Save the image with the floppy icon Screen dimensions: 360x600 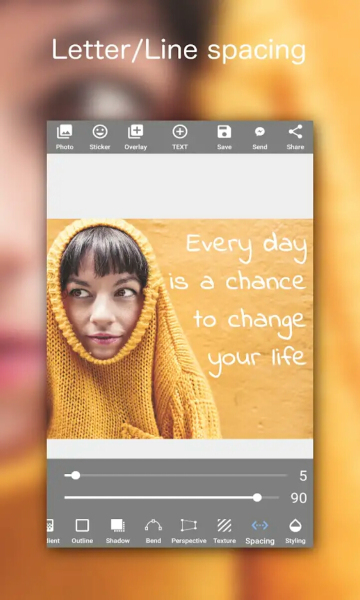click(x=224, y=137)
